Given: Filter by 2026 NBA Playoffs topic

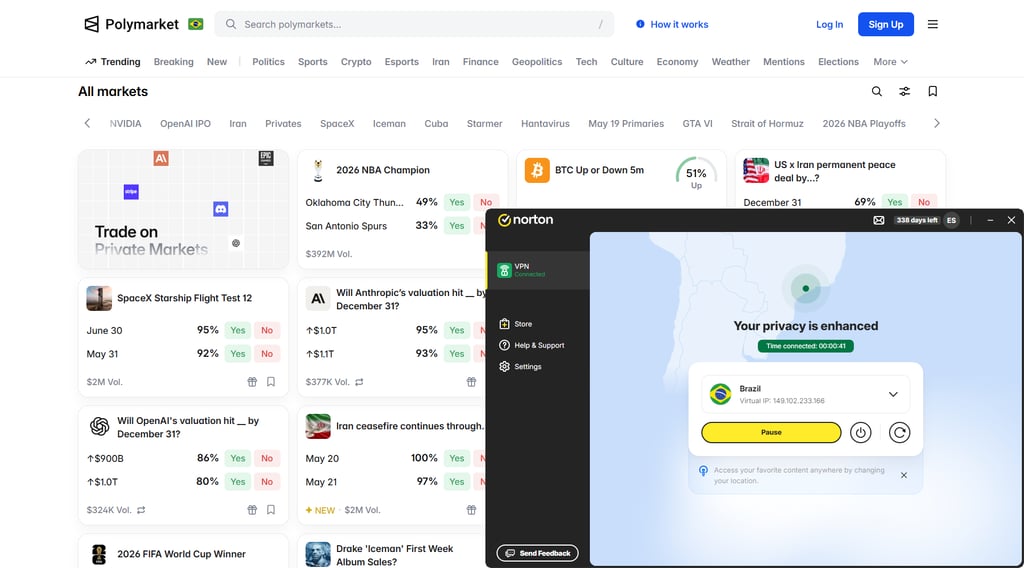Looking at the screenshot, I should 864,123.
